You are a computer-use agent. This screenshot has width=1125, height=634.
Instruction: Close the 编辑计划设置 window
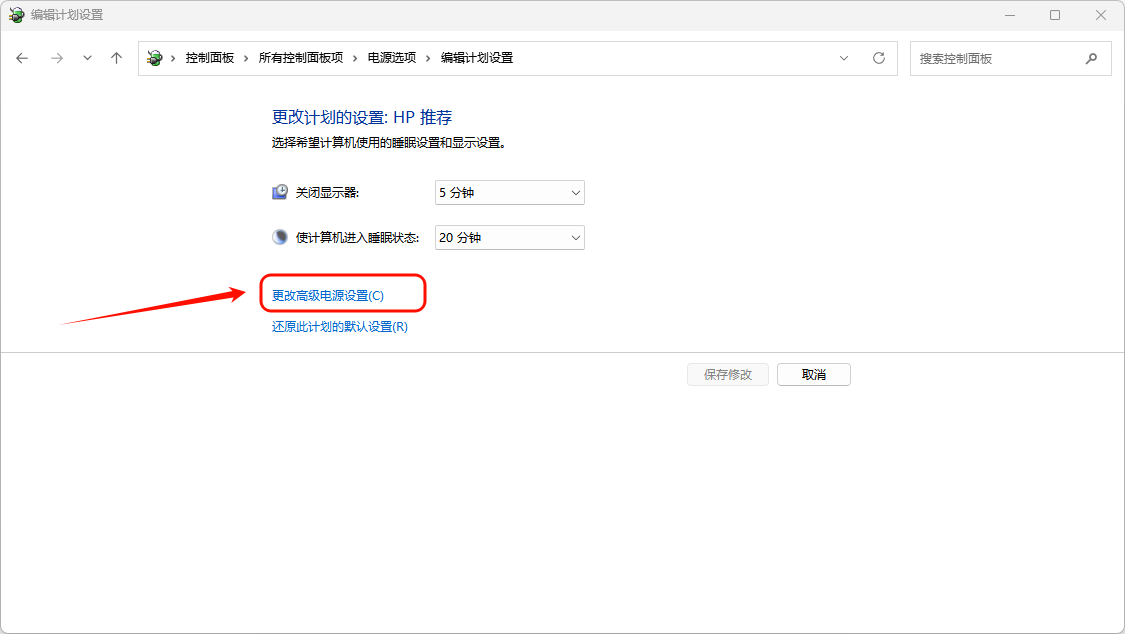(1101, 15)
